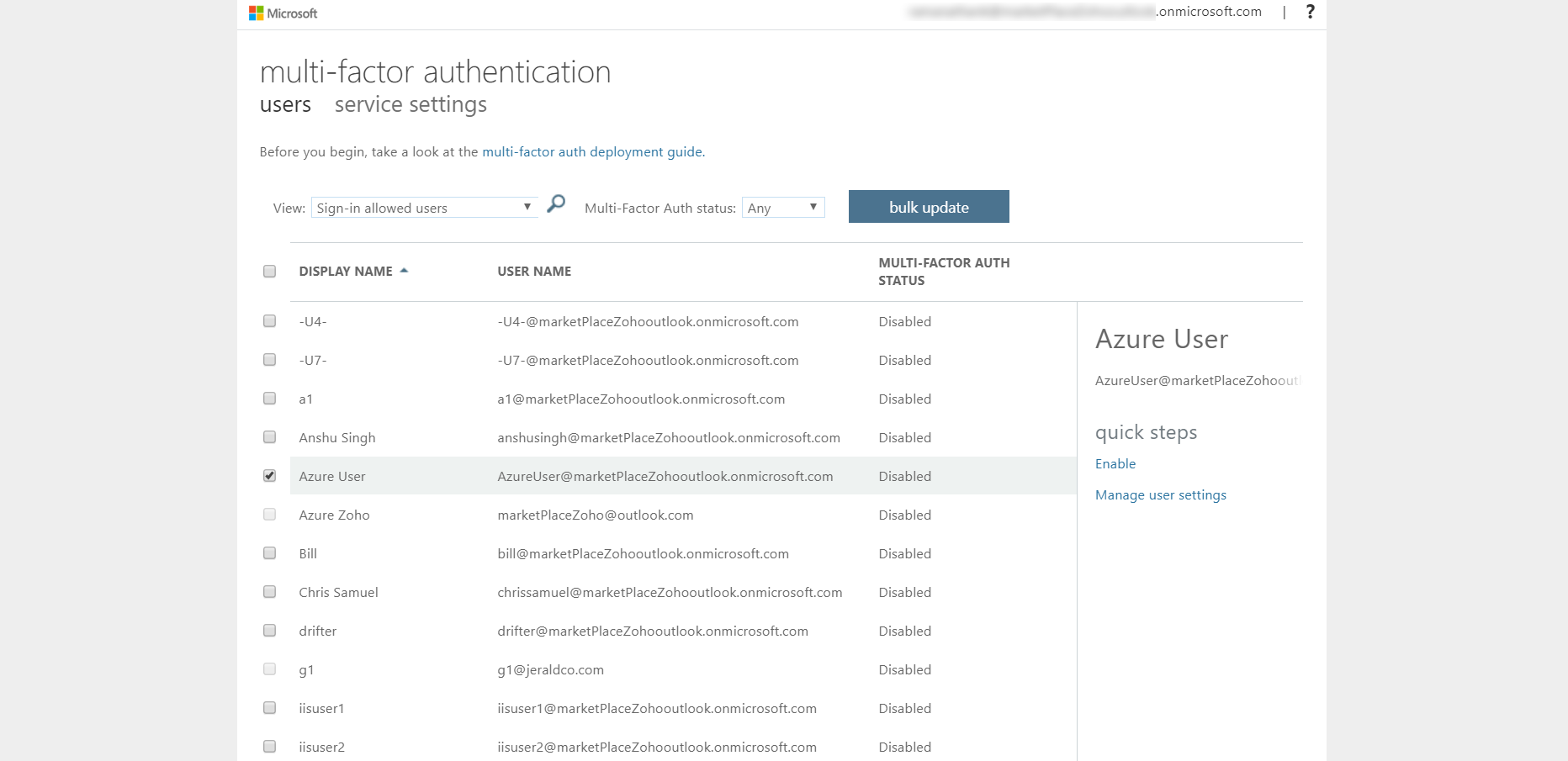Uncheck the Azure User checkbox
The image size is (1568, 761).
click(269, 476)
